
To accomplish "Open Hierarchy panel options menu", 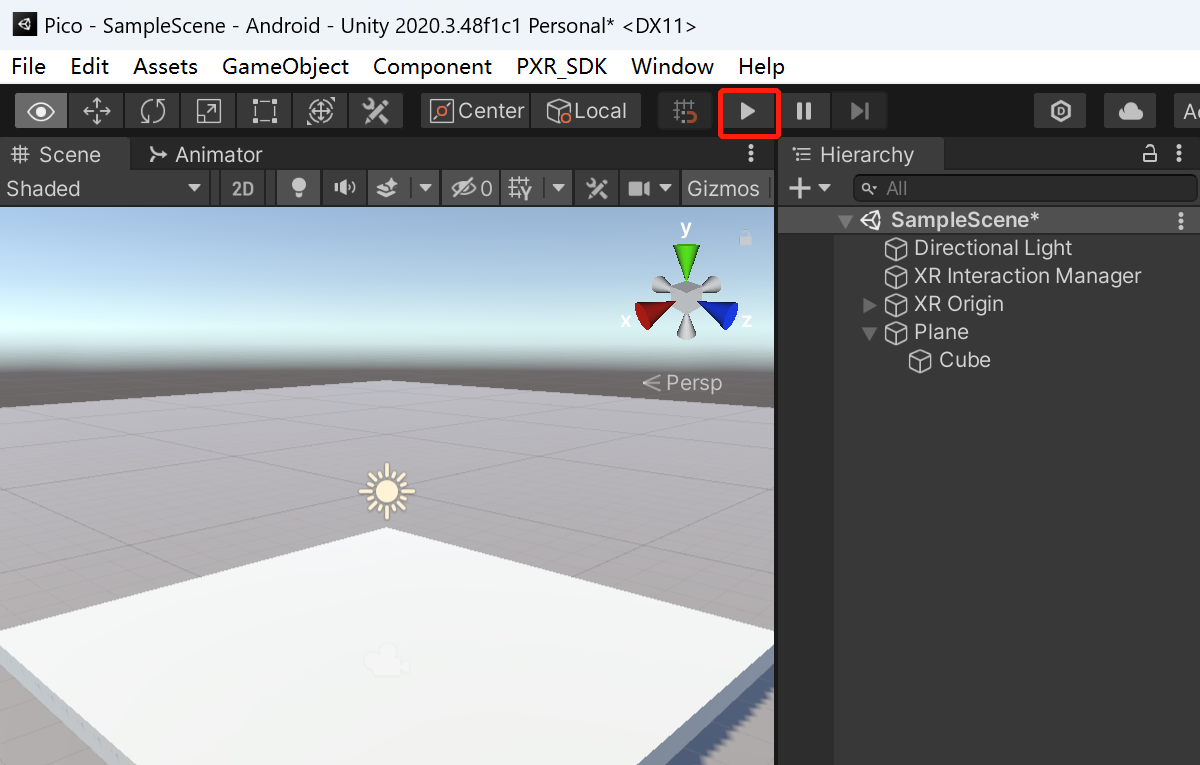I will (x=1181, y=154).
